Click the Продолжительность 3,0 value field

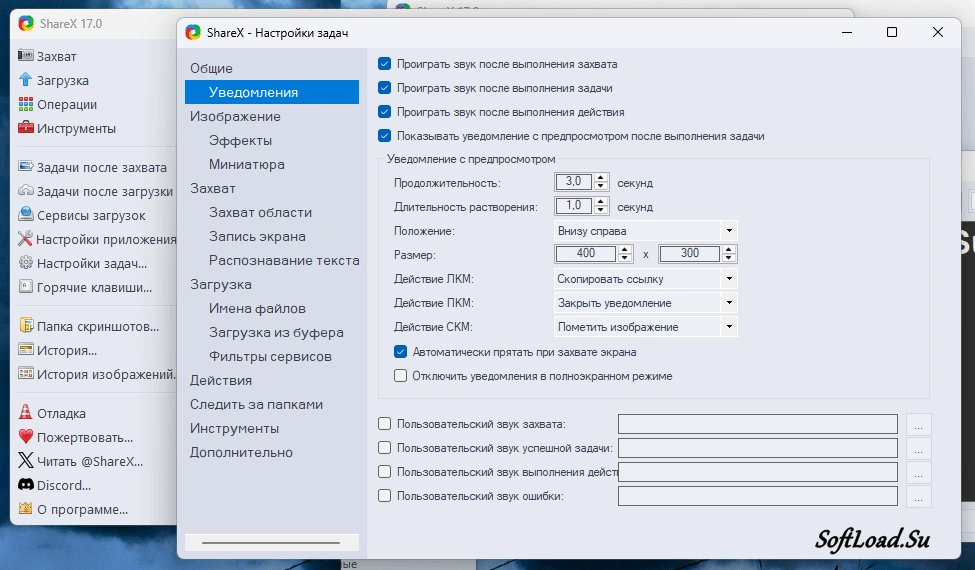tap(573, 182)
